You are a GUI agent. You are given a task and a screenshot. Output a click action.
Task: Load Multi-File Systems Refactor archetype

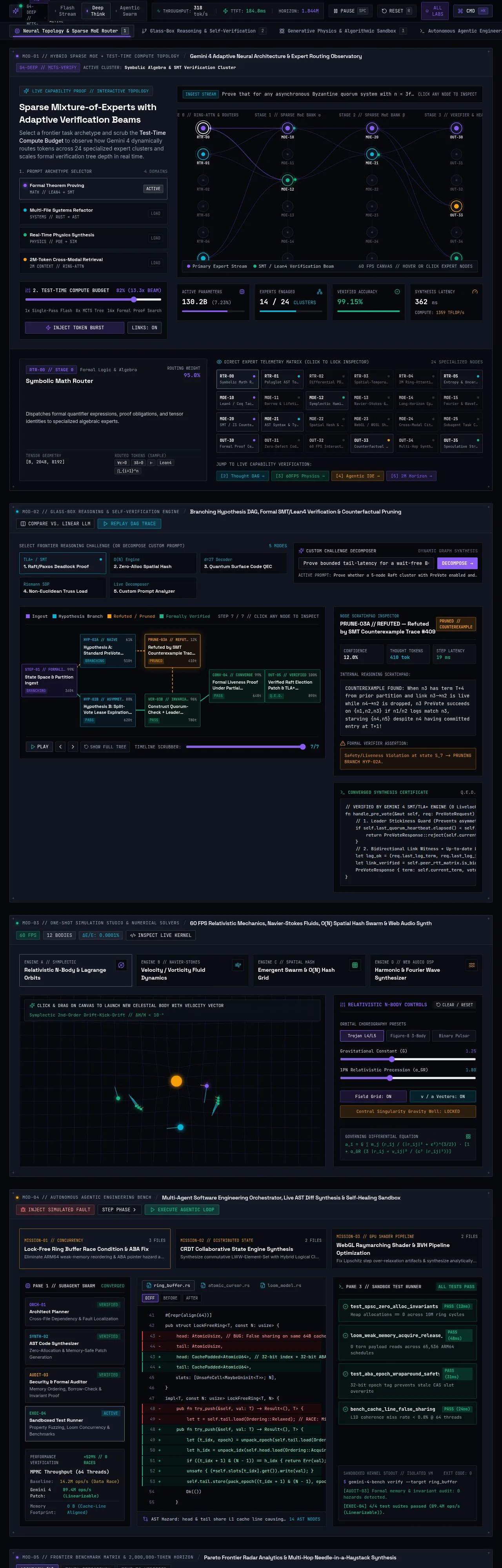(93, 213)
